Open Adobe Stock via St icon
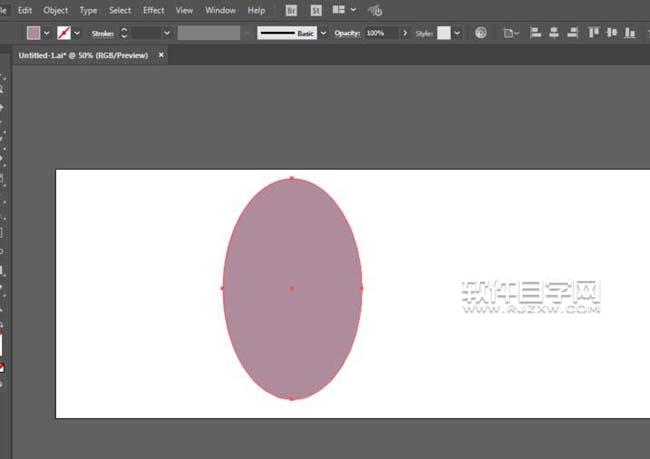This screenshot has height=459, width=650. [316, 10]
